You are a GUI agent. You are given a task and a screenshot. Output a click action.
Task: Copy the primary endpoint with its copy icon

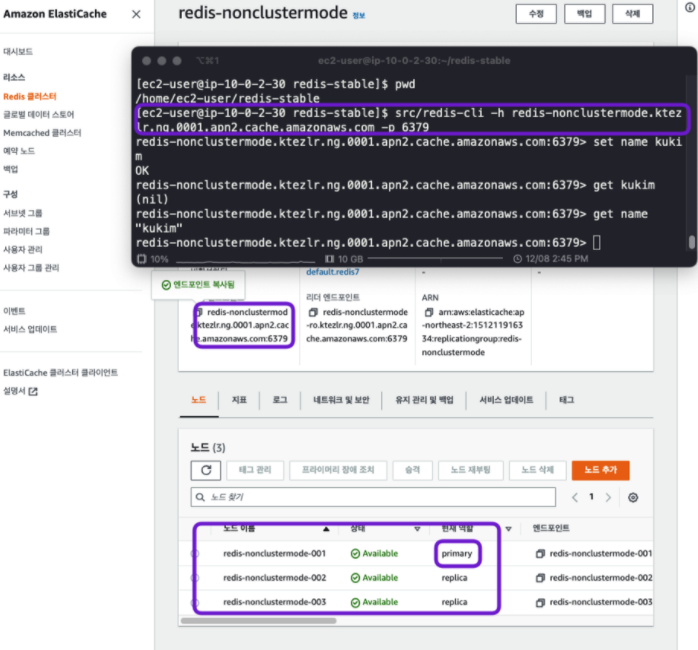point(199,312)
